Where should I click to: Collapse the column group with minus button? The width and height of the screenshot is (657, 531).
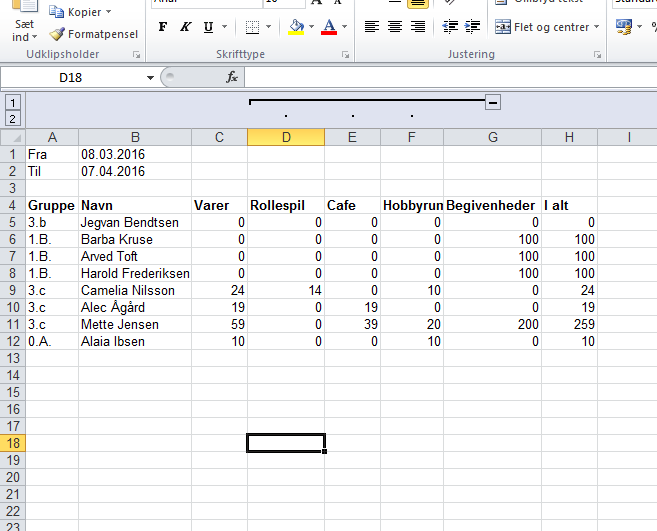[x=493, y=102]
